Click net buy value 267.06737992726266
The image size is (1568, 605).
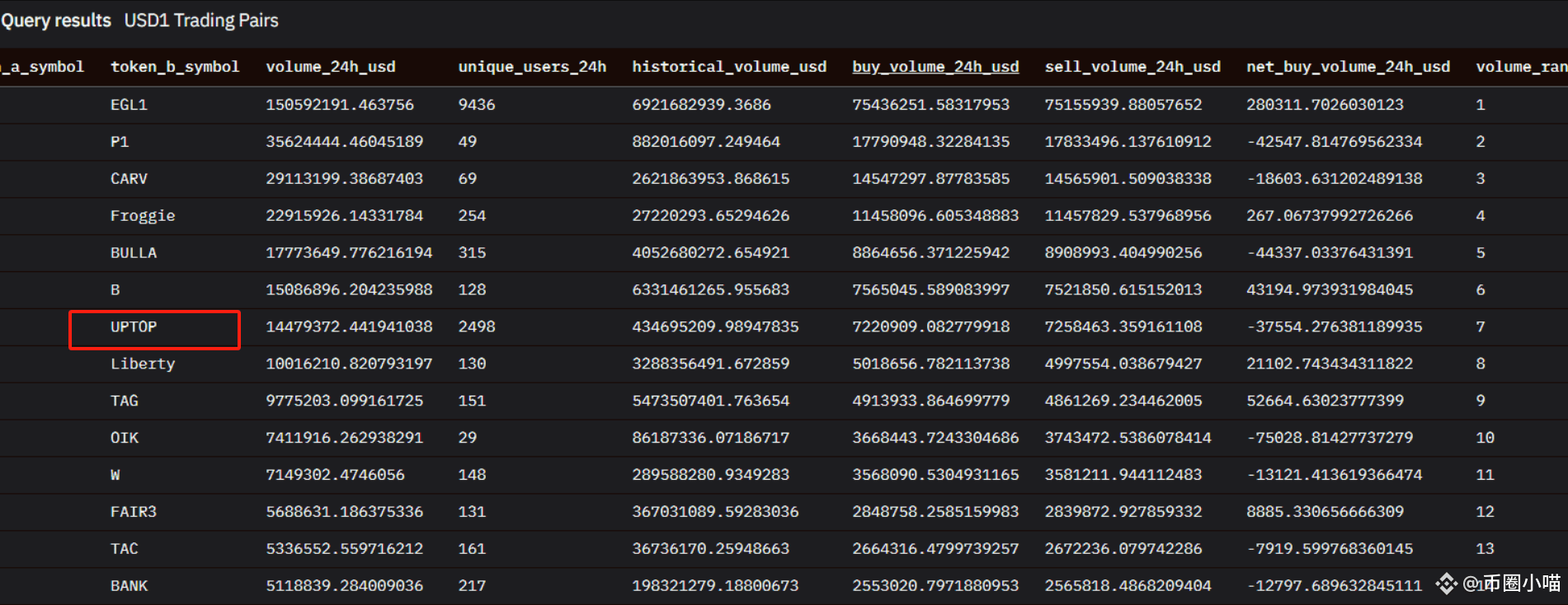point(1330,216)
